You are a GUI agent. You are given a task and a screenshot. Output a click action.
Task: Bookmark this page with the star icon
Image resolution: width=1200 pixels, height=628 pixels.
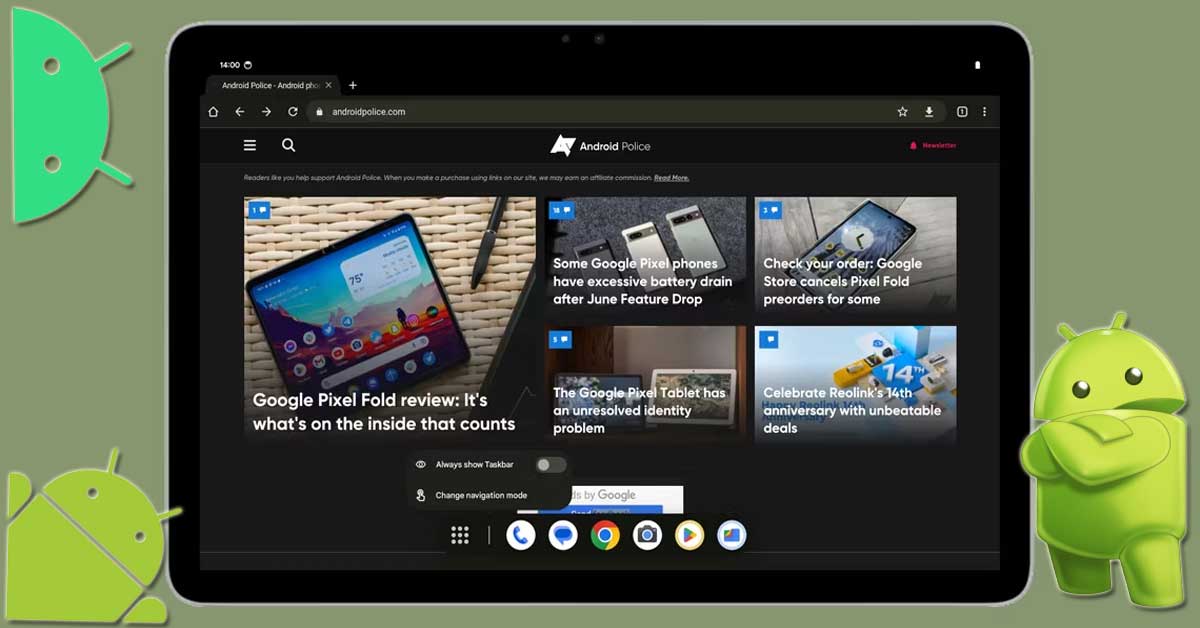click(901, 112)
